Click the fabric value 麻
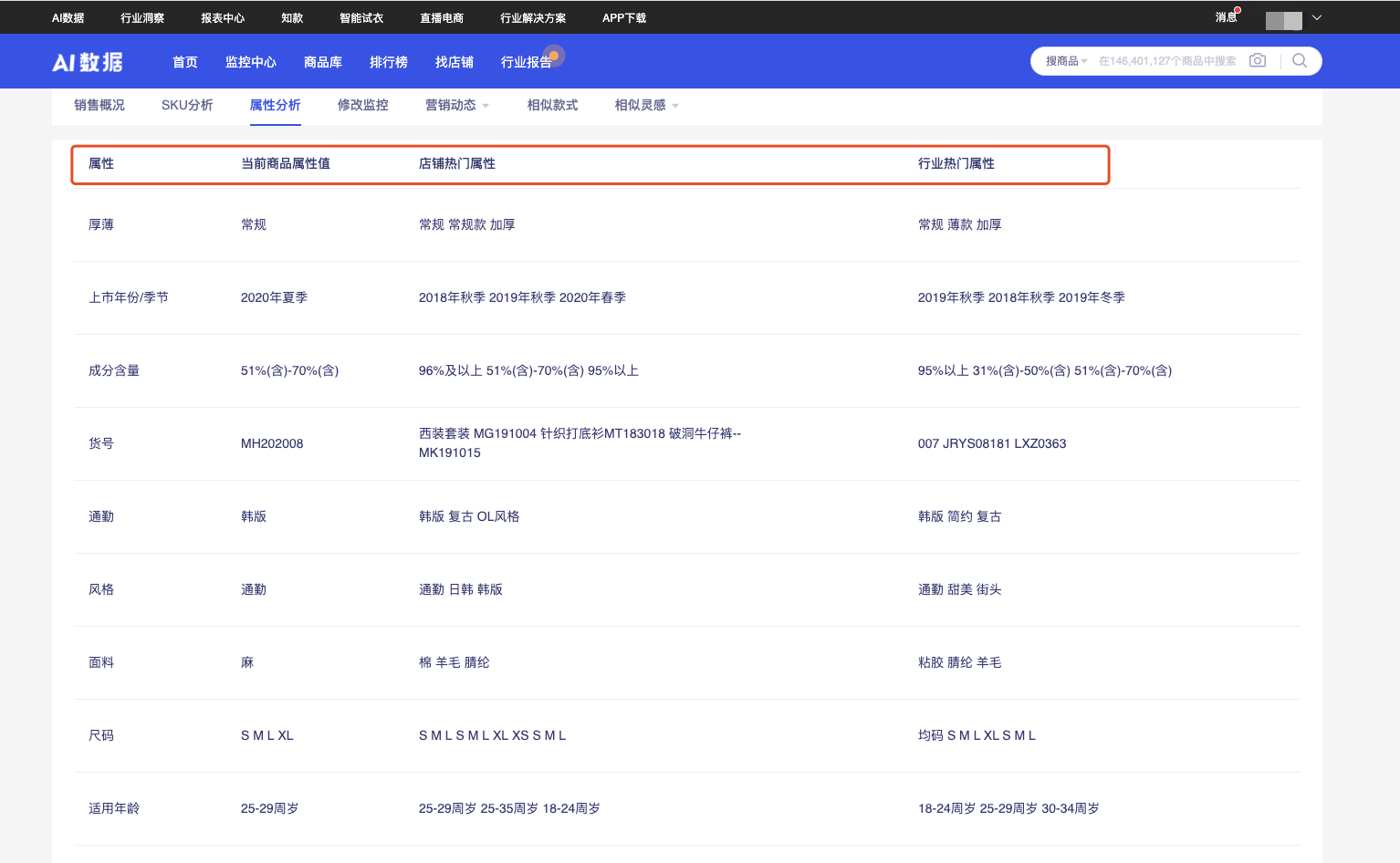Image resolution: width=1400 pixels, height=863 pixels. (247, 662)
